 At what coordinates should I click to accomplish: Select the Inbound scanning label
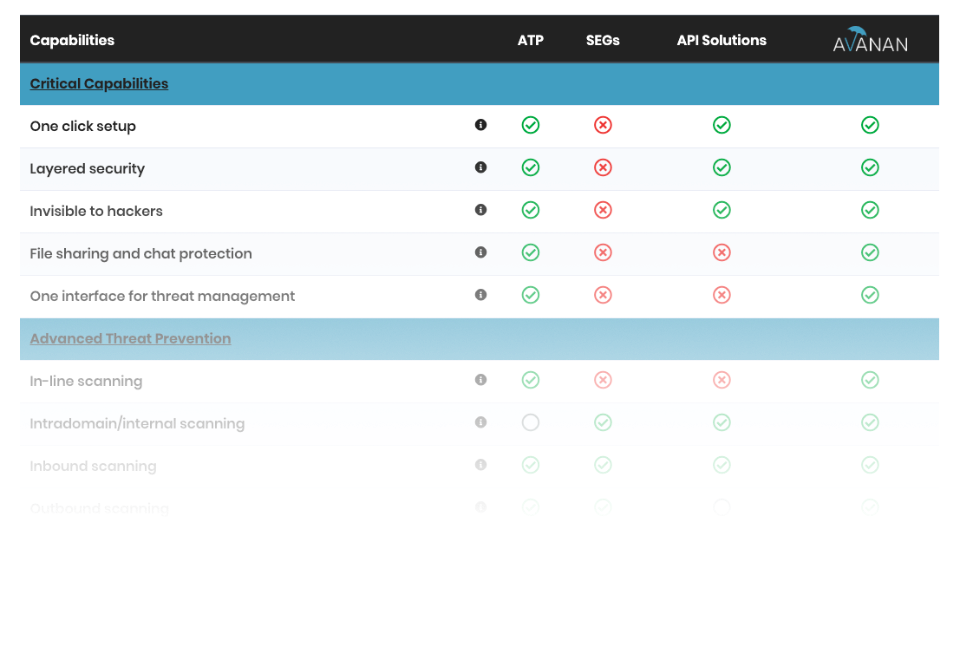[93, 466]
